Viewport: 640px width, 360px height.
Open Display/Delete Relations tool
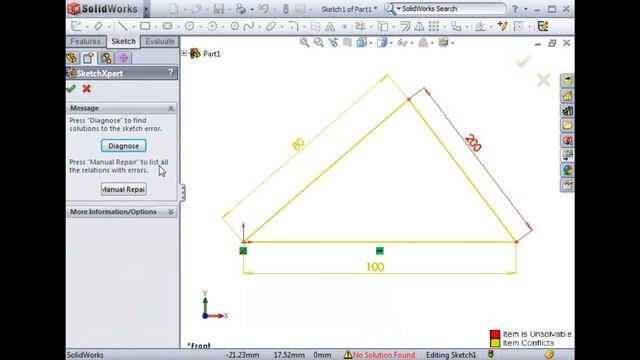(480, 26)
